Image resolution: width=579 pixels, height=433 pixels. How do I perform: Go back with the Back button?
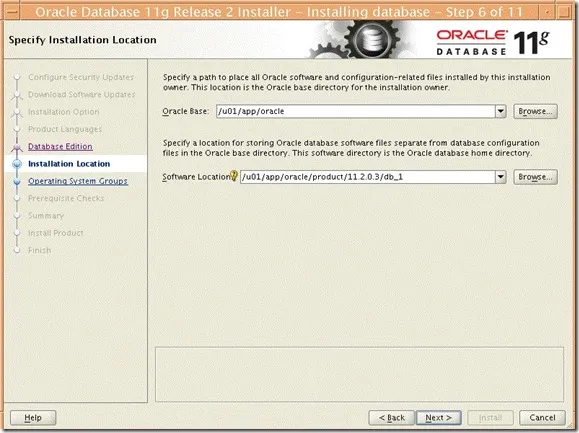391,417
